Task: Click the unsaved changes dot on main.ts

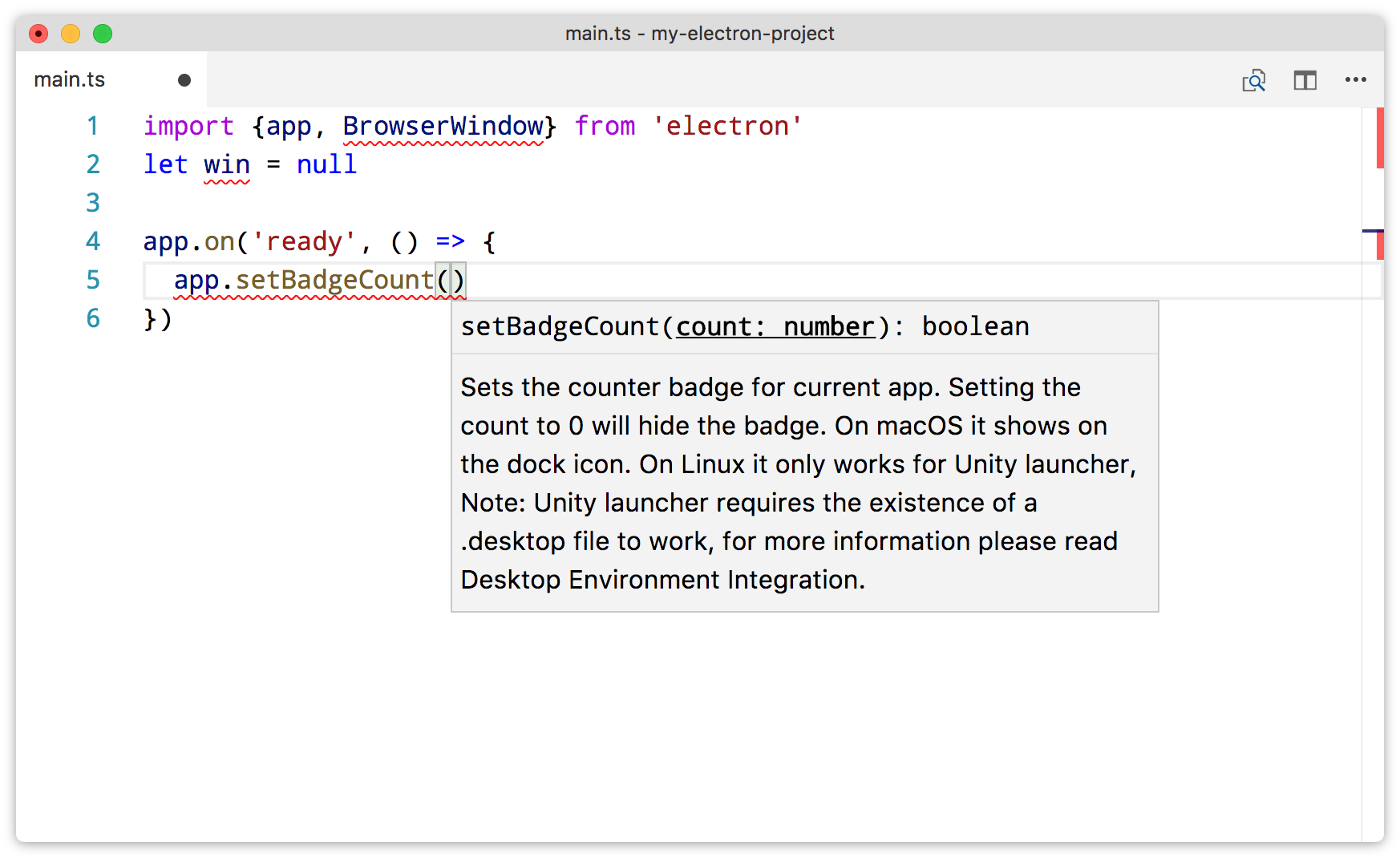Action: pos(184,79)
